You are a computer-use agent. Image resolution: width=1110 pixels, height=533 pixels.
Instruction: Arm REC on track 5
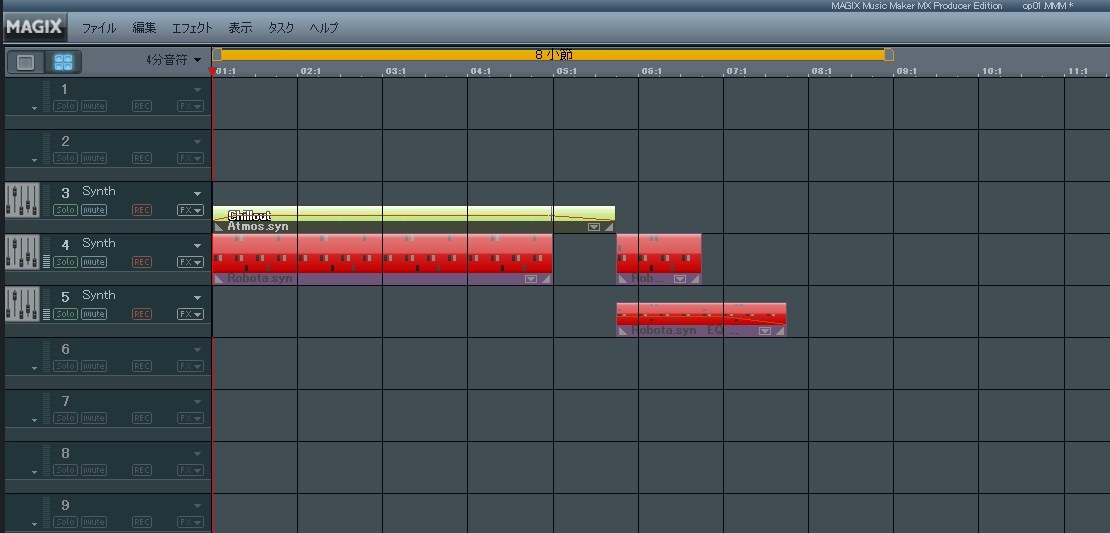[x=142, y=314]
